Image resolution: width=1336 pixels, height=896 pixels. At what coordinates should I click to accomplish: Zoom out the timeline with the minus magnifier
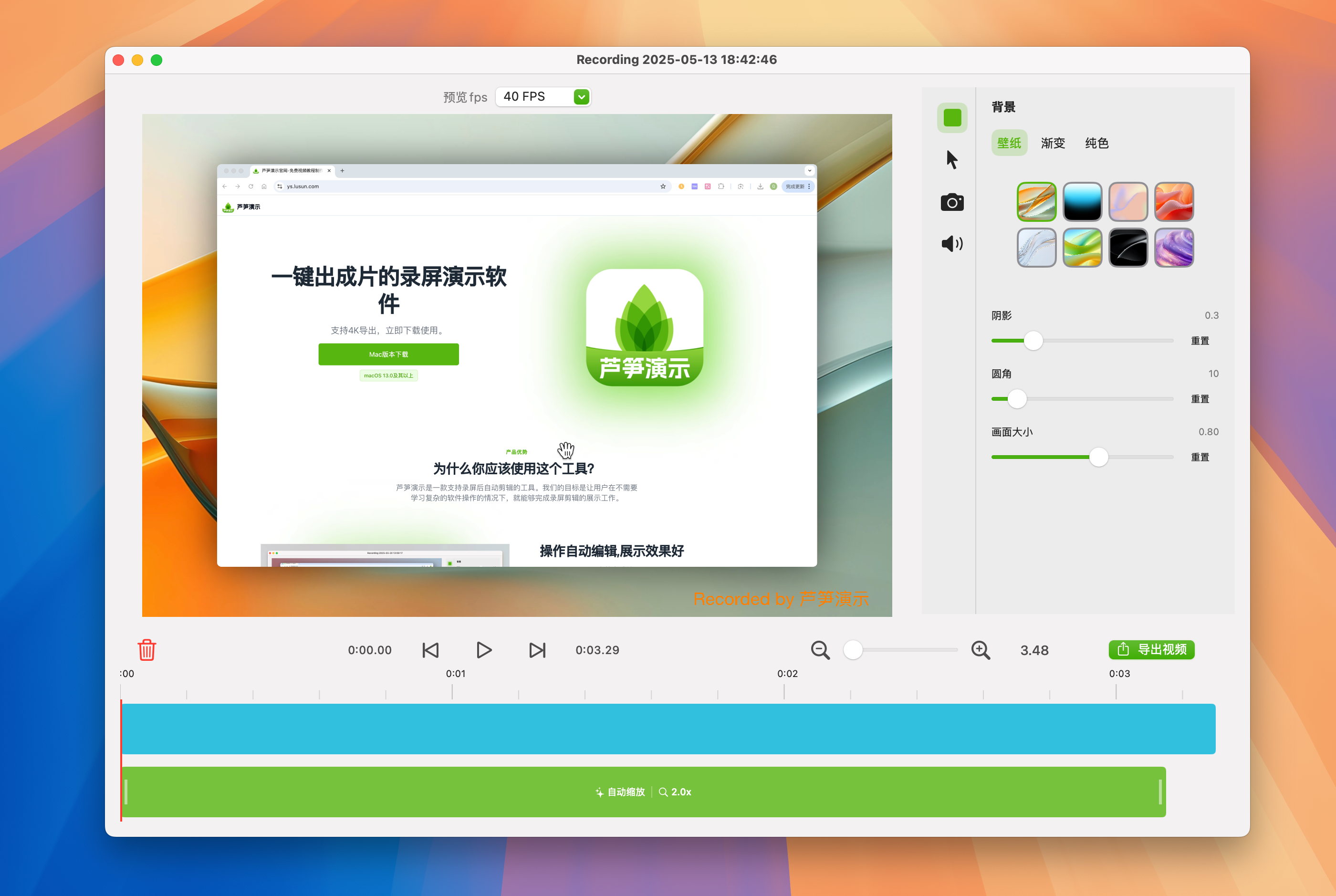point(820,650)
